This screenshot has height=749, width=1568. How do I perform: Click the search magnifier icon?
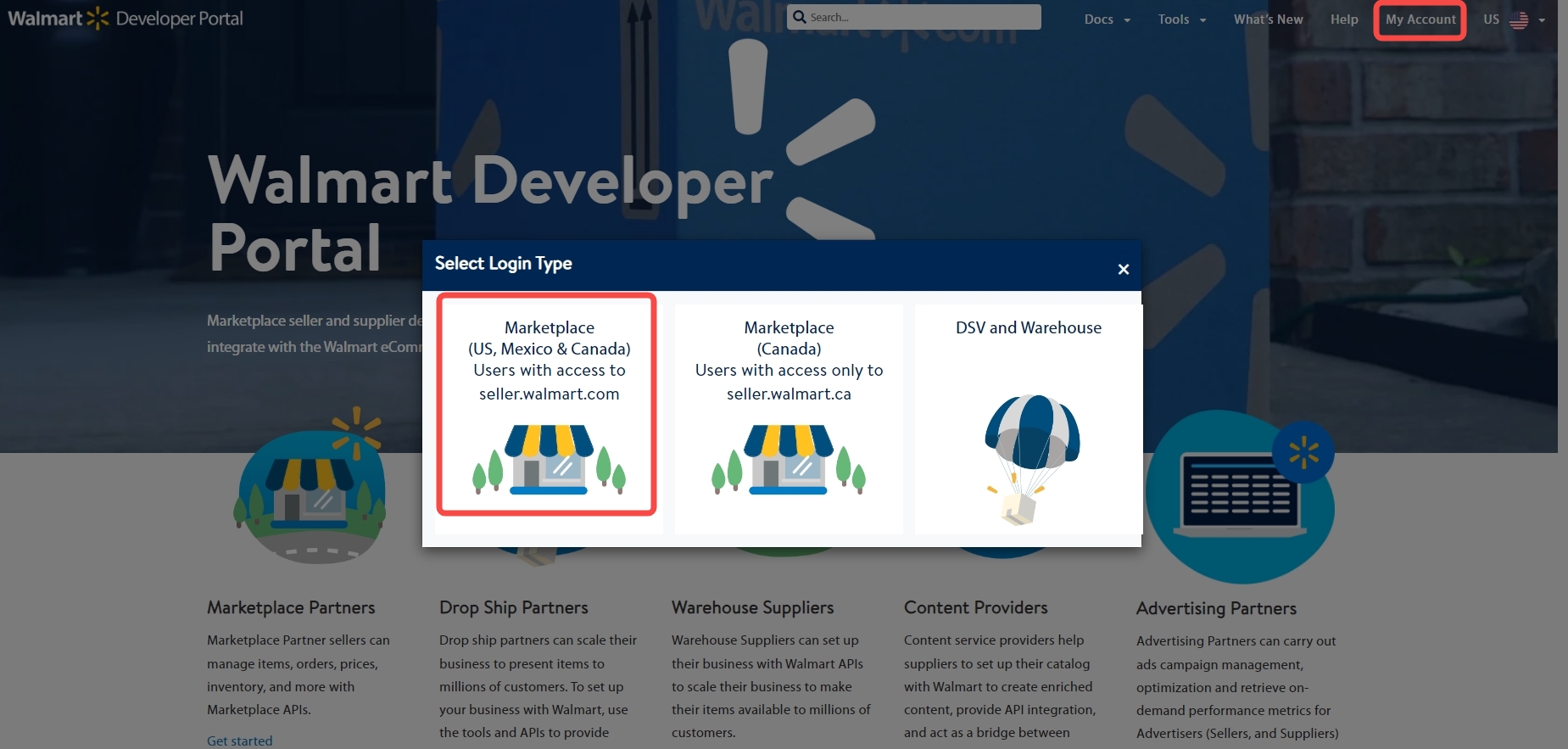point(799,17)
